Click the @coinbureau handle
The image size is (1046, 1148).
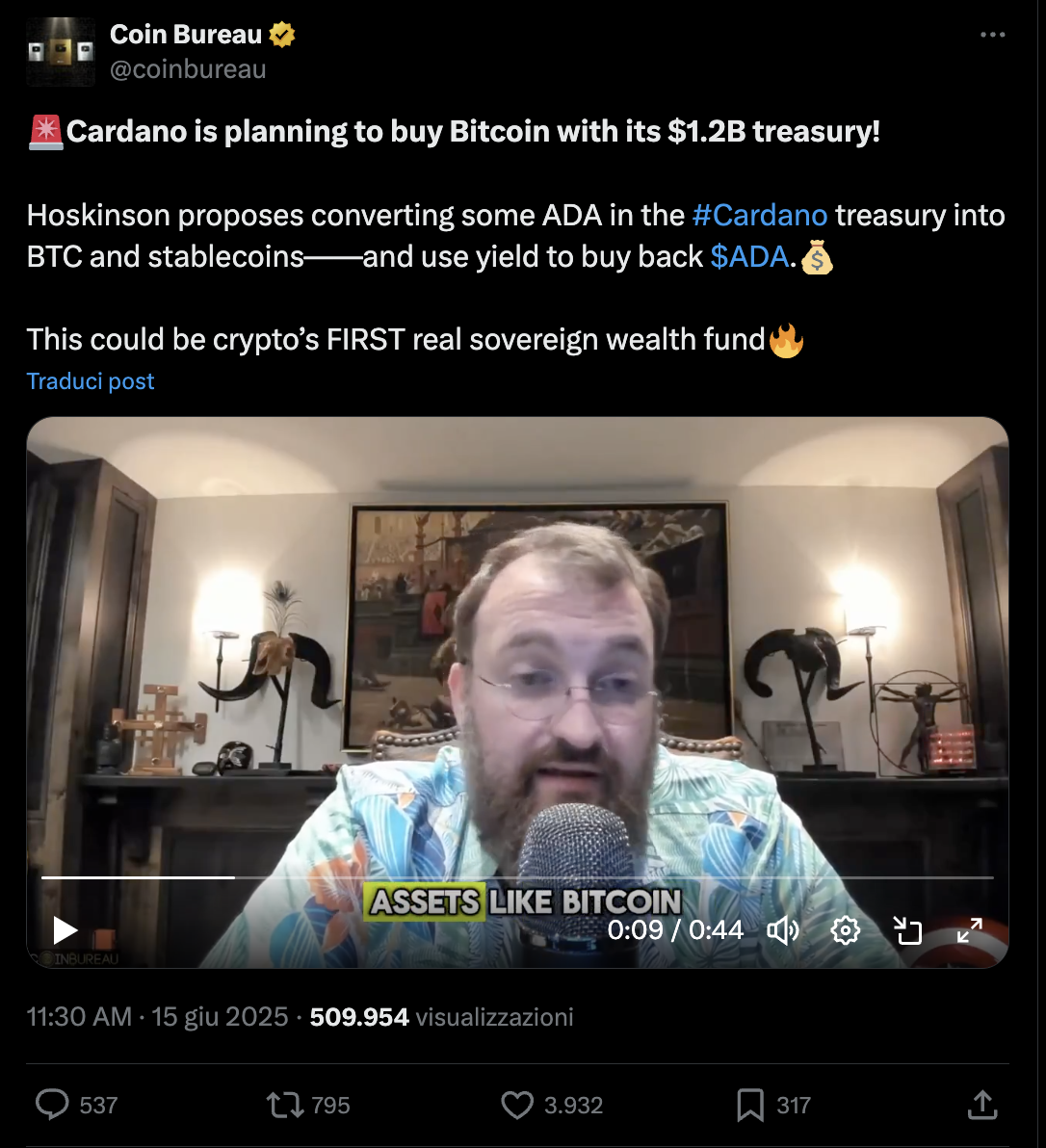(x=188, y=69)
